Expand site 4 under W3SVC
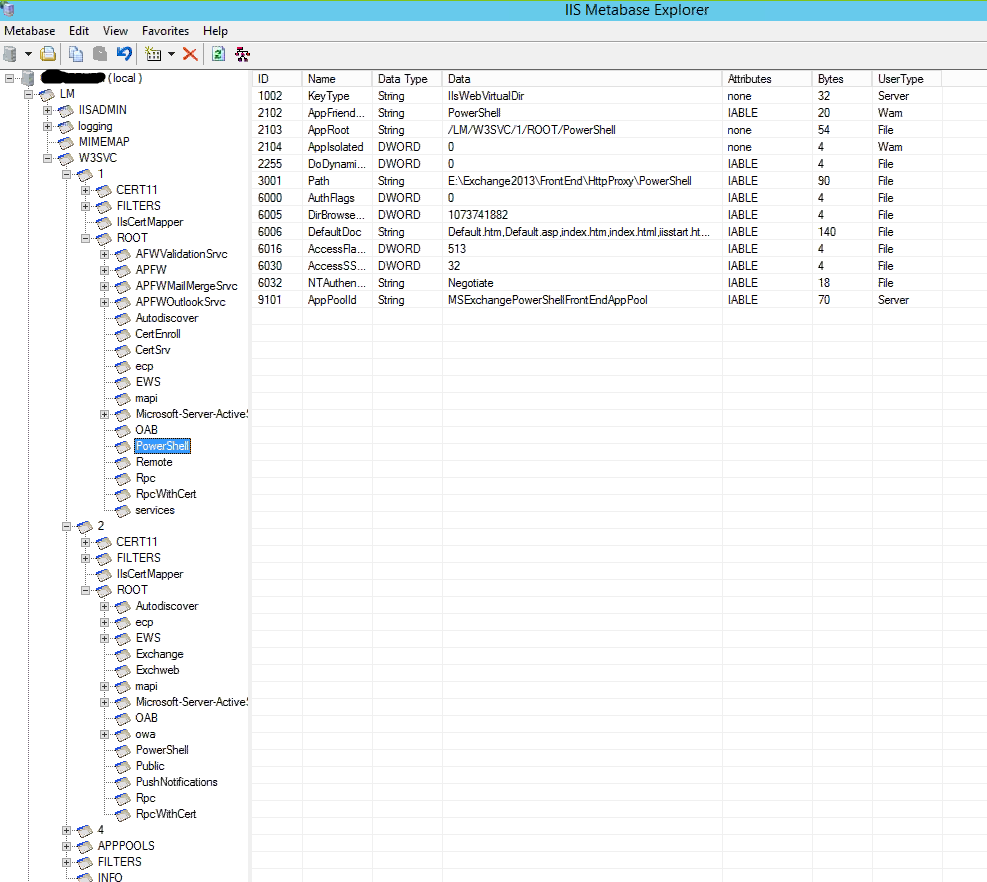987x882 pixels. click(66, 830)
